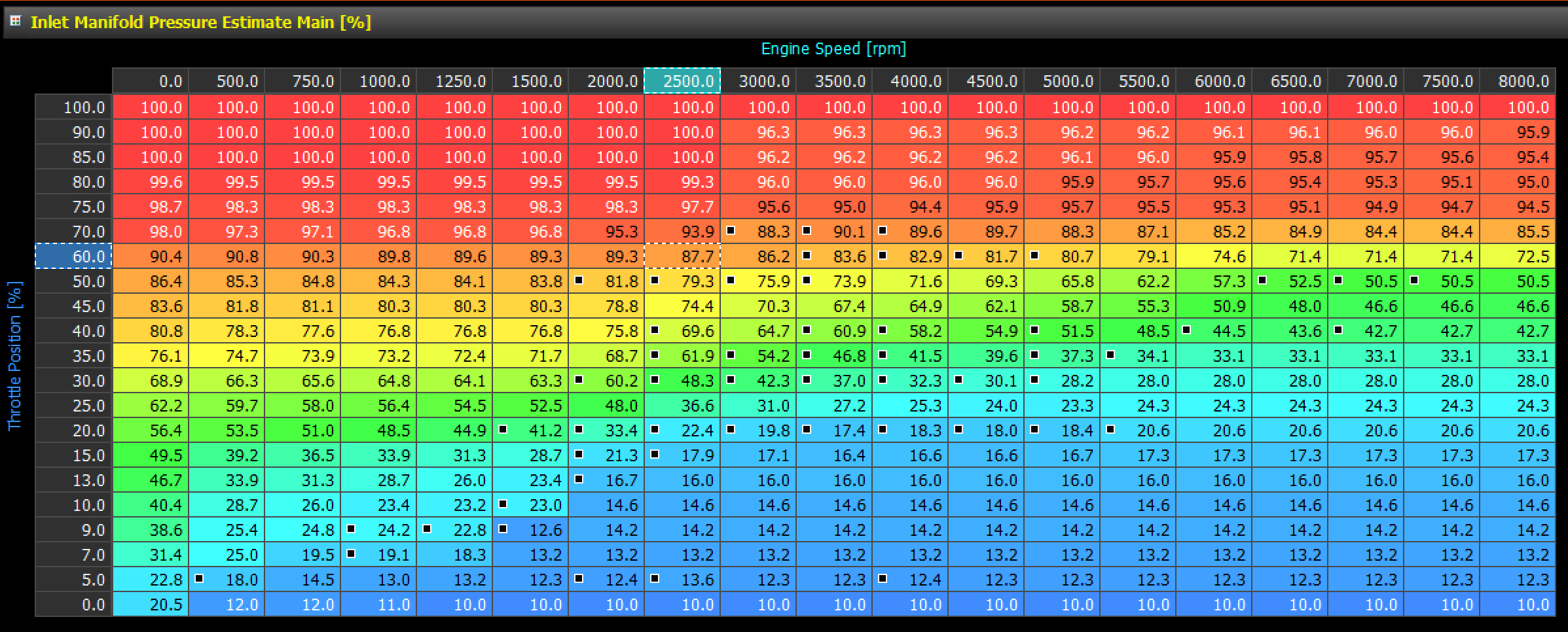Viewport: 1568px width, 632px height.
Task: Select the 4000.0 rpm column header
Action: tap(910, 81)
